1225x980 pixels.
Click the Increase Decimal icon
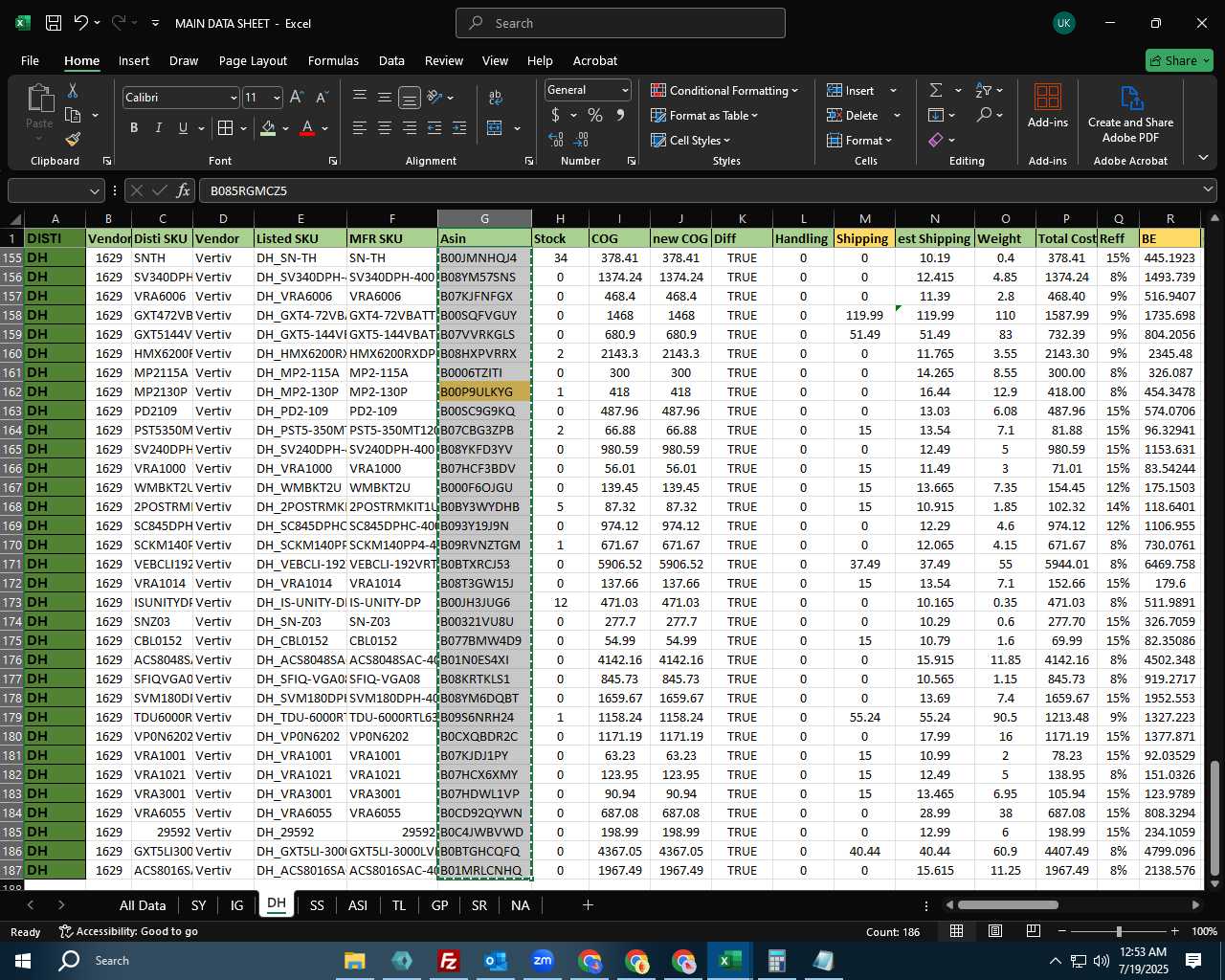[x=556, y=140]
